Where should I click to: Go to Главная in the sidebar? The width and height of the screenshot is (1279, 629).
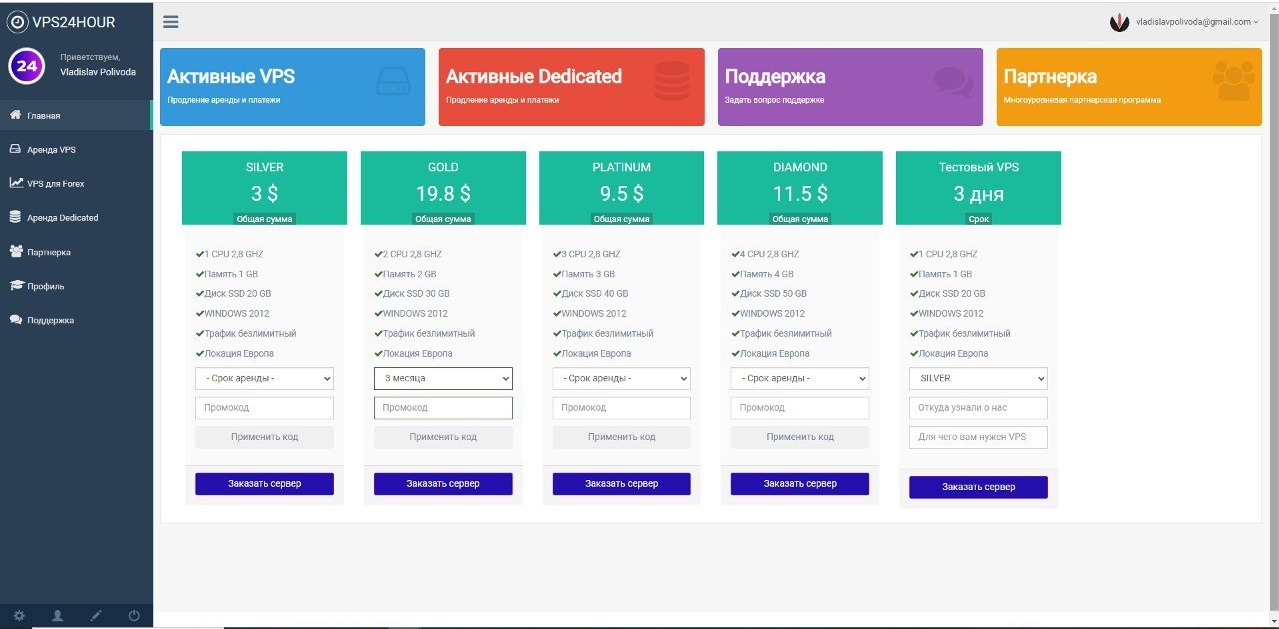click(76, 115)
